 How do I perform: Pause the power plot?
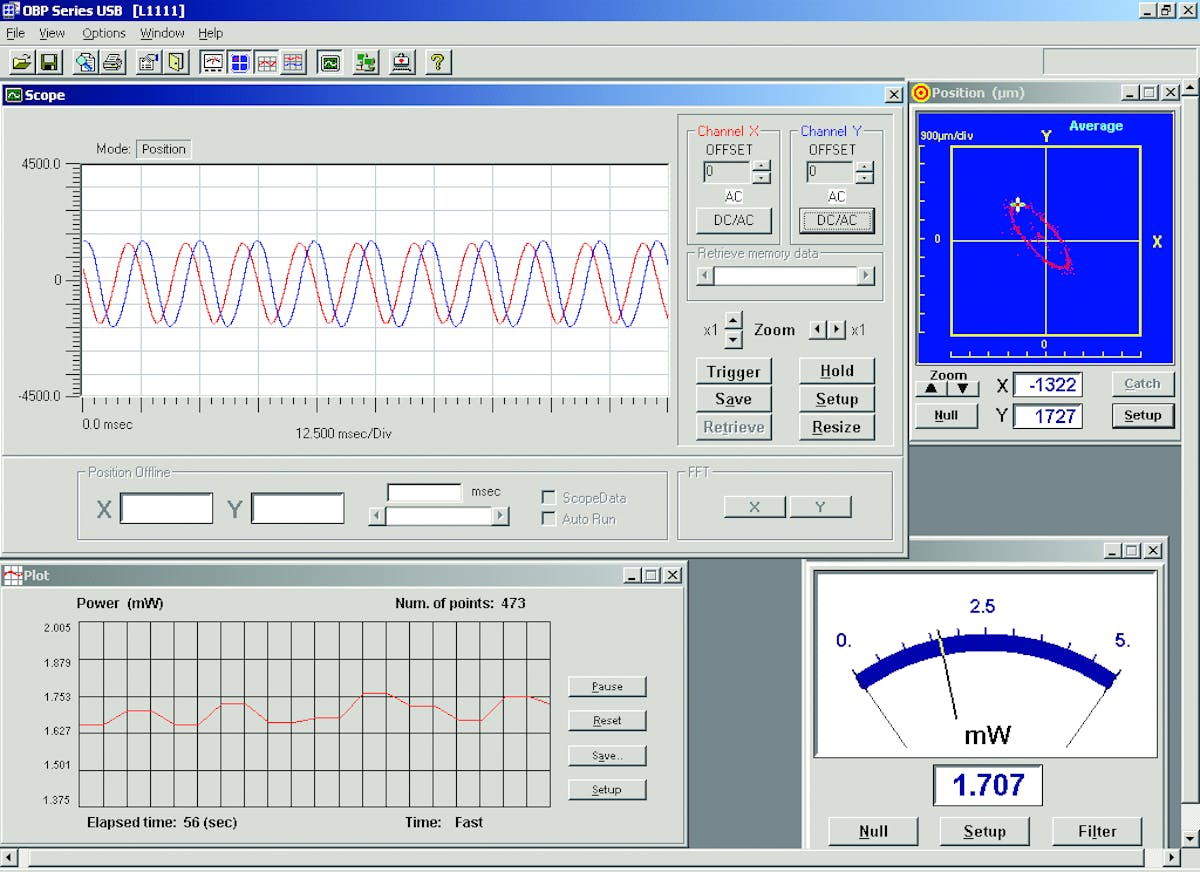tap(606, 687)
